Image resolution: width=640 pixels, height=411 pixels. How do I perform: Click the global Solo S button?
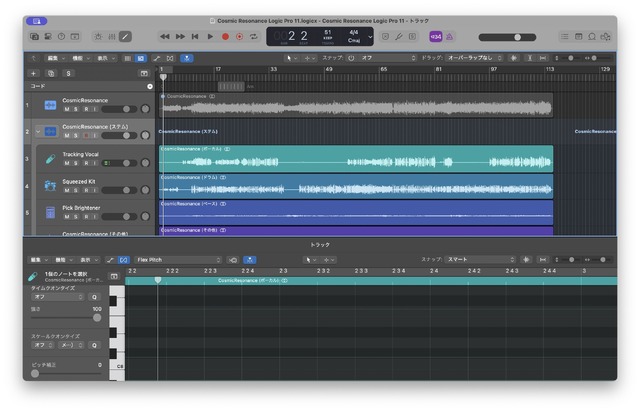click(69, 73)
